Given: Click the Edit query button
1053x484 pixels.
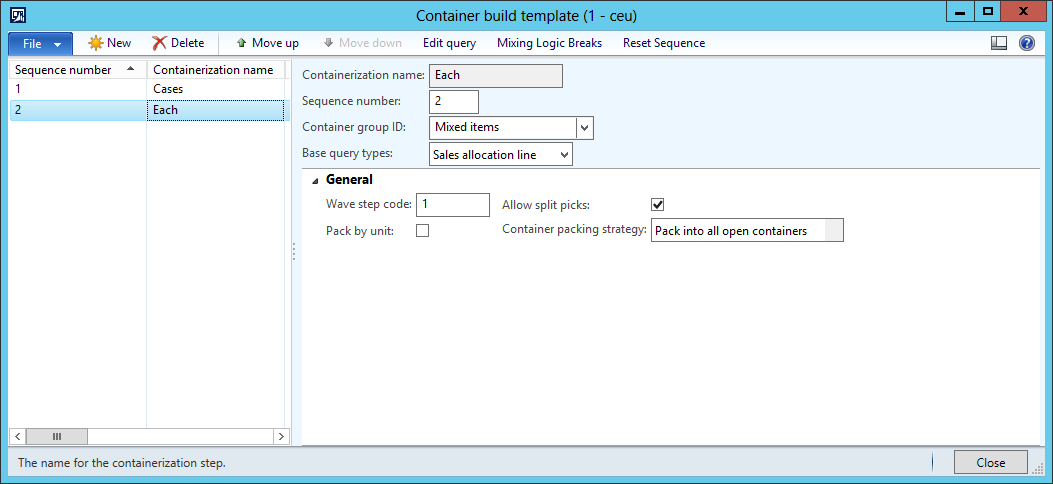Looking at the screenshot, I should 449,43.
